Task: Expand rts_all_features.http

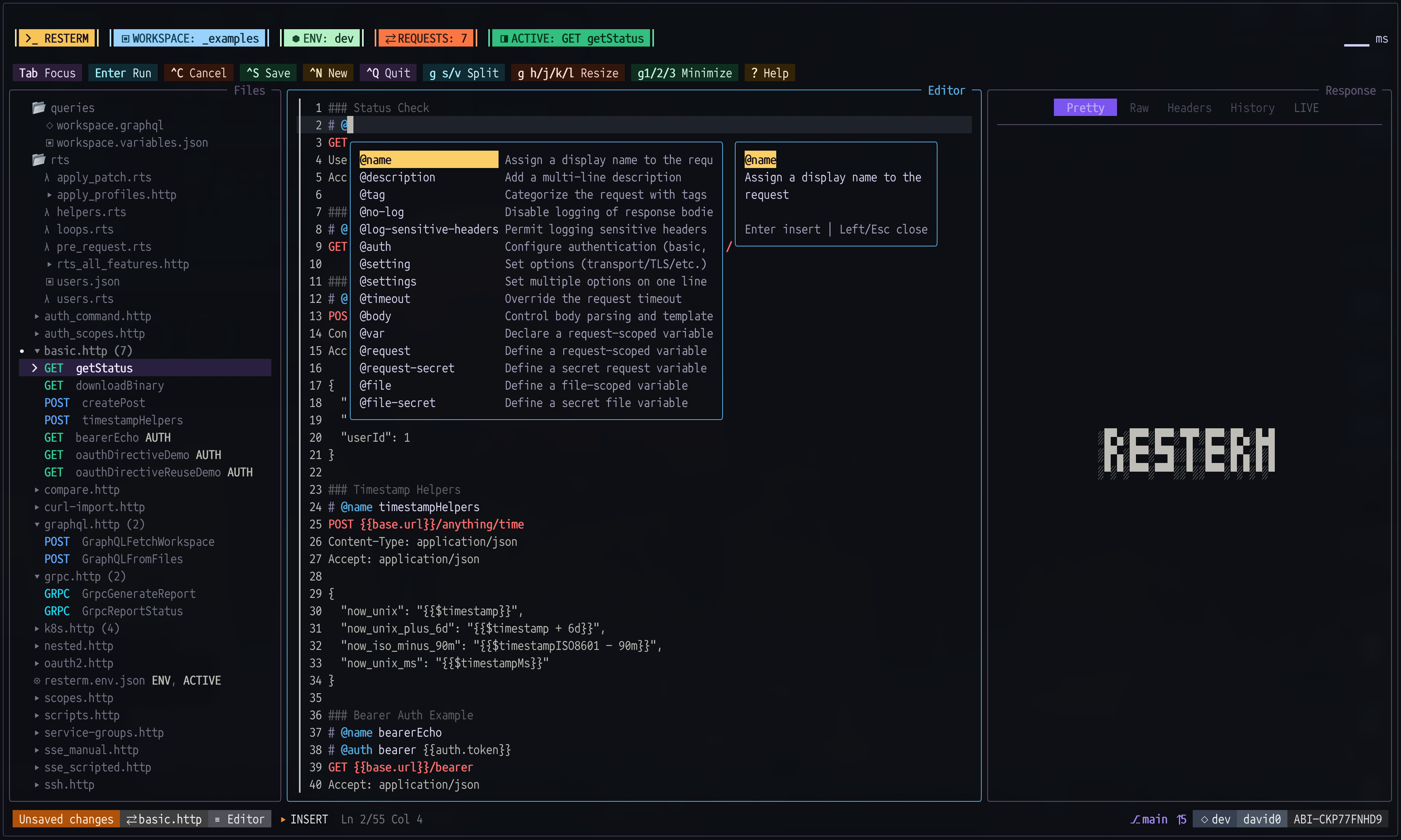Action: (x=49, y=264)
